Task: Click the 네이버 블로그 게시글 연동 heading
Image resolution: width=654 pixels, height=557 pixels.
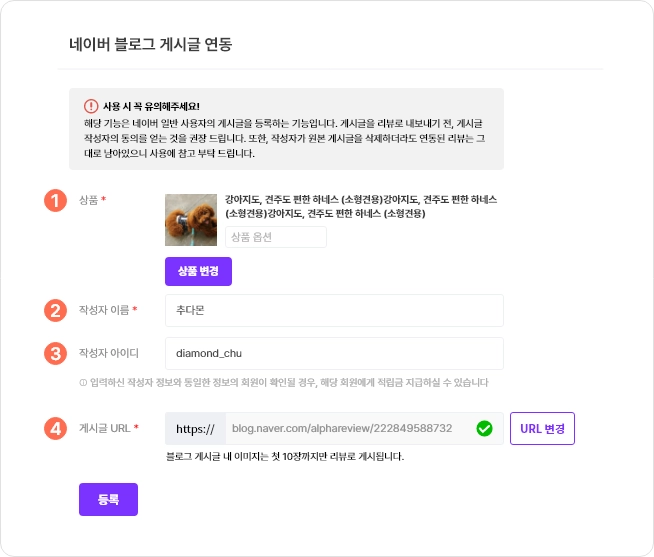Action: [x=150, y=44]
